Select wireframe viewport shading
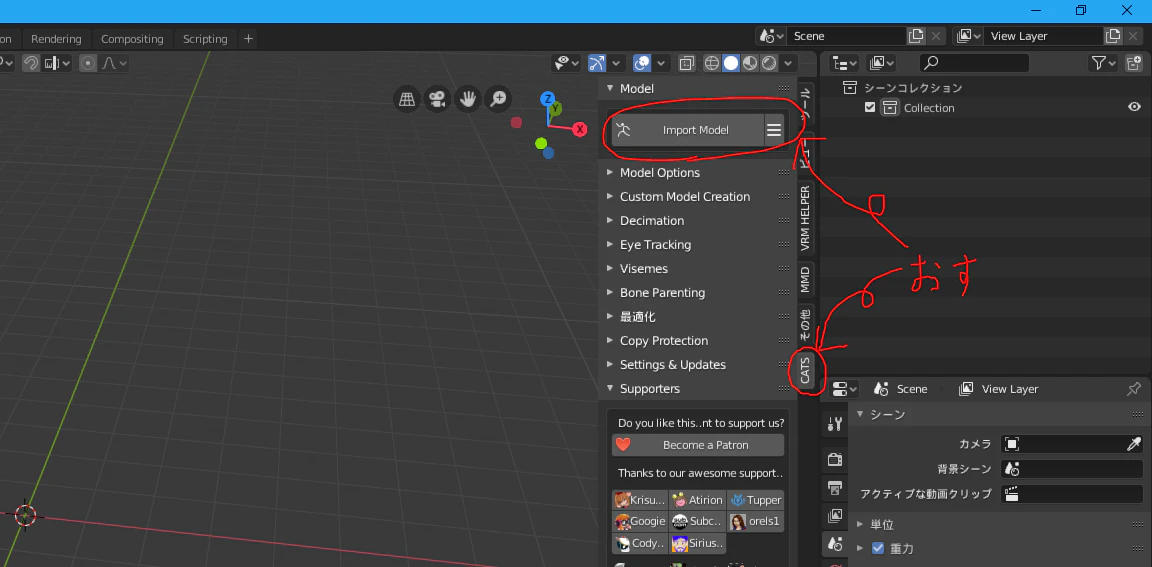Screen dimensions: 1152x567 point(711,63)
